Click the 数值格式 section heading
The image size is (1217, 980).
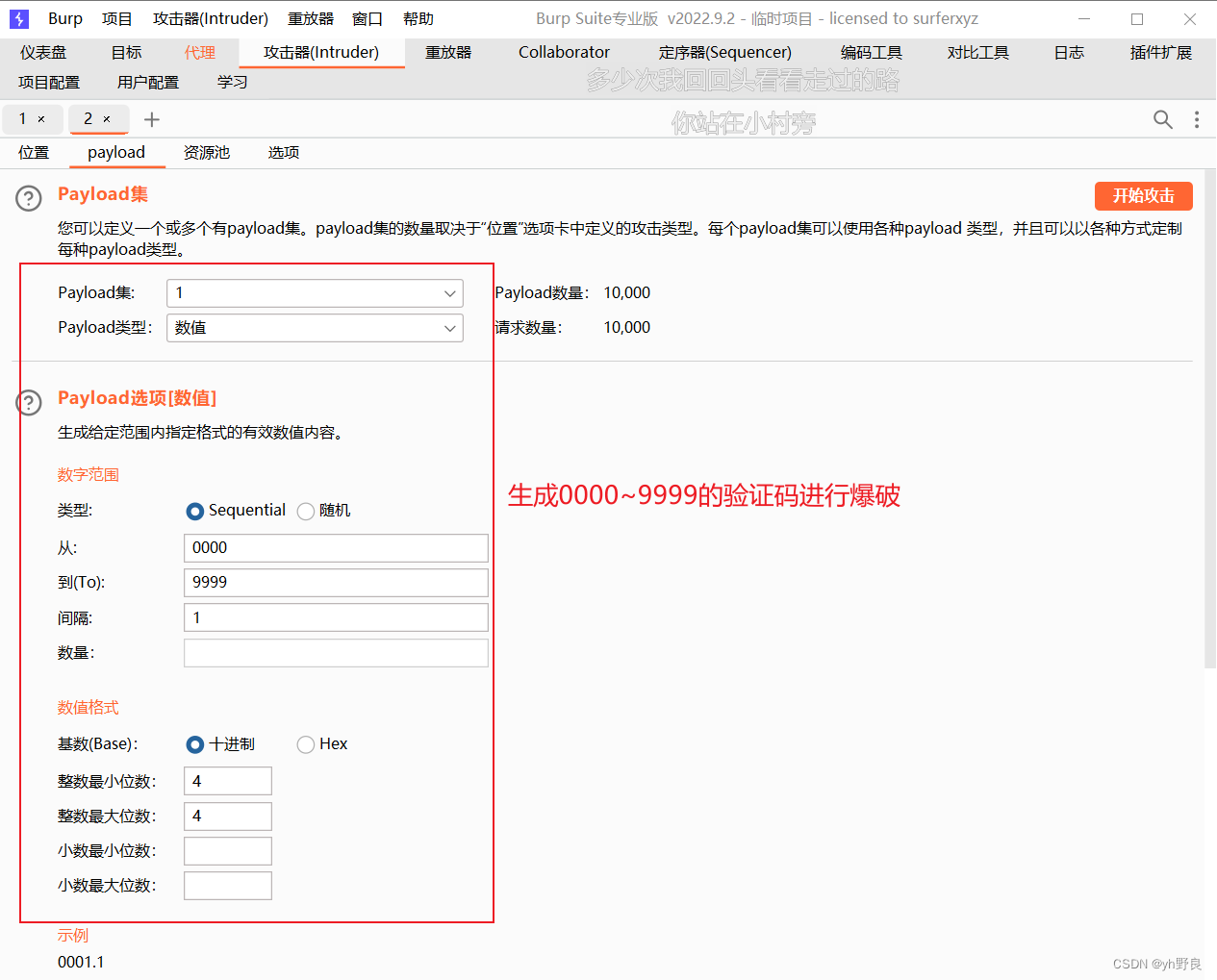coord(89,708)
